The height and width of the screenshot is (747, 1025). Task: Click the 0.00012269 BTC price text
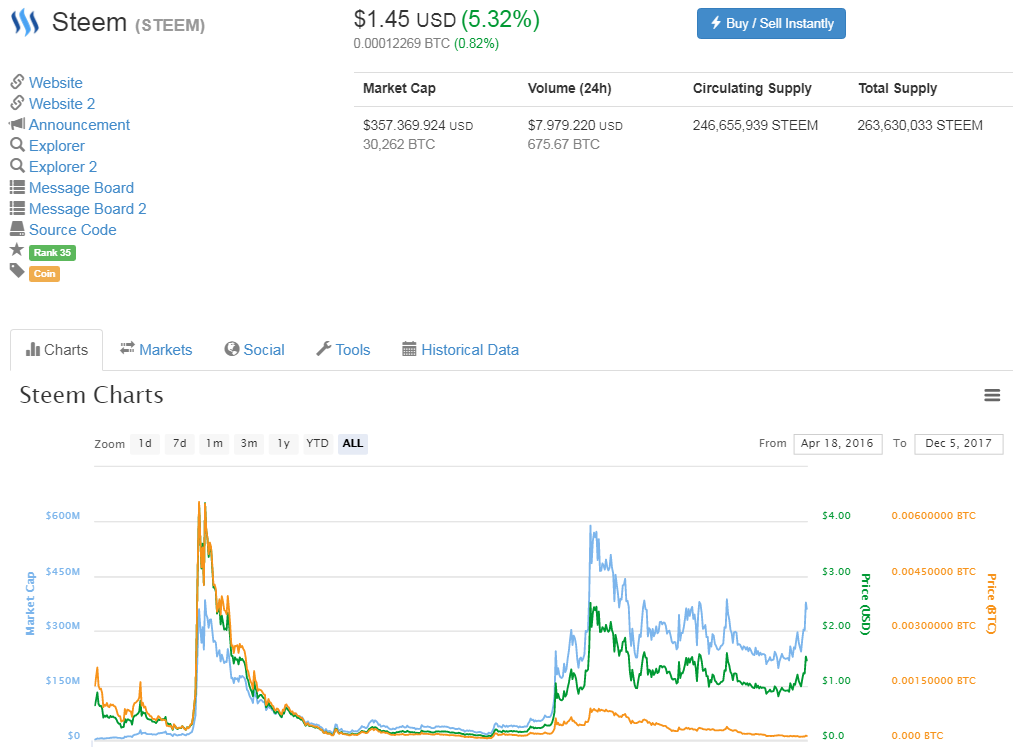pos(401,44)
